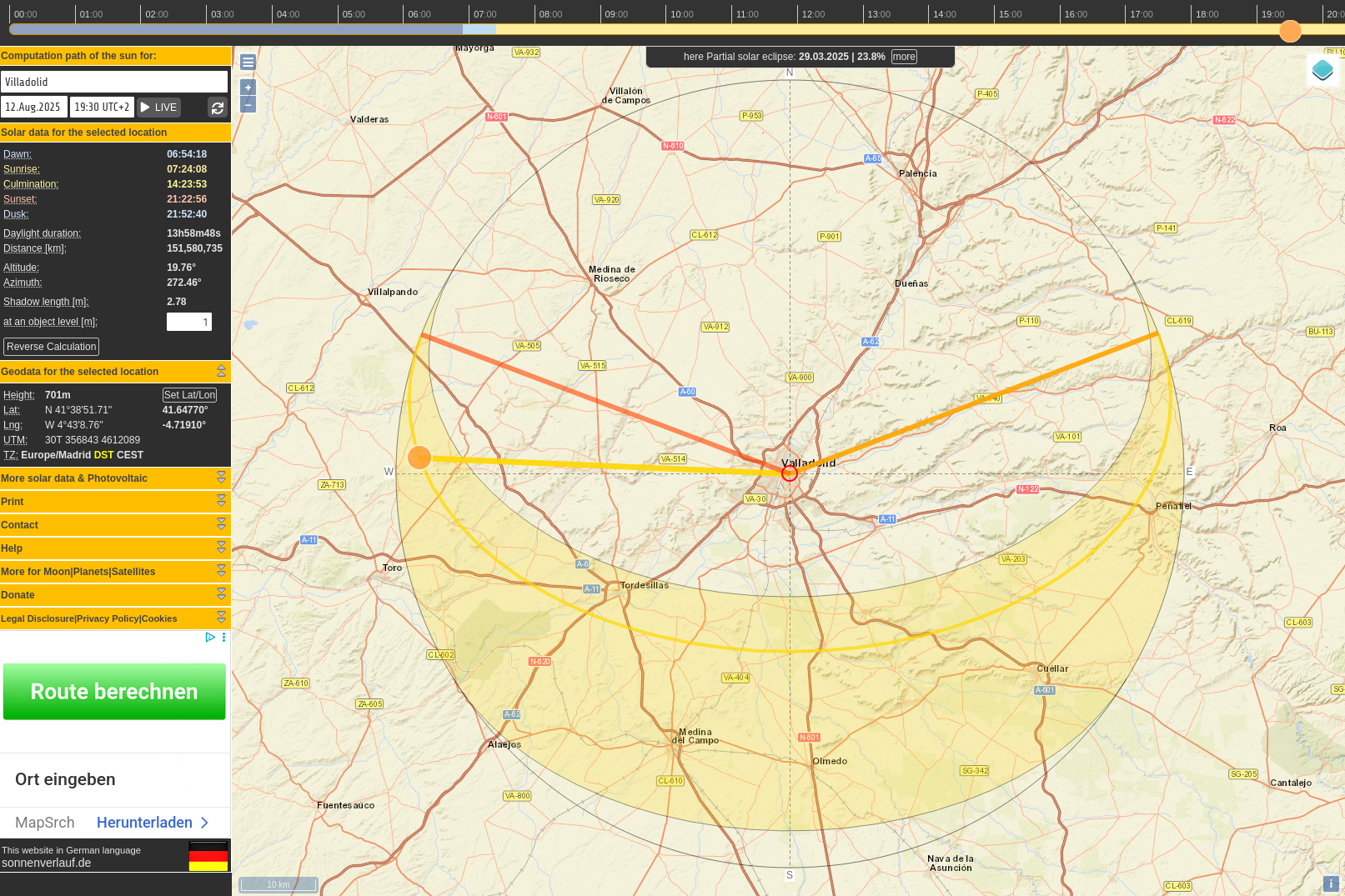This screenshot has height=896, width=1345.
Task: Expand More solar data & Photovoltaic section
Action: point(221,478)
